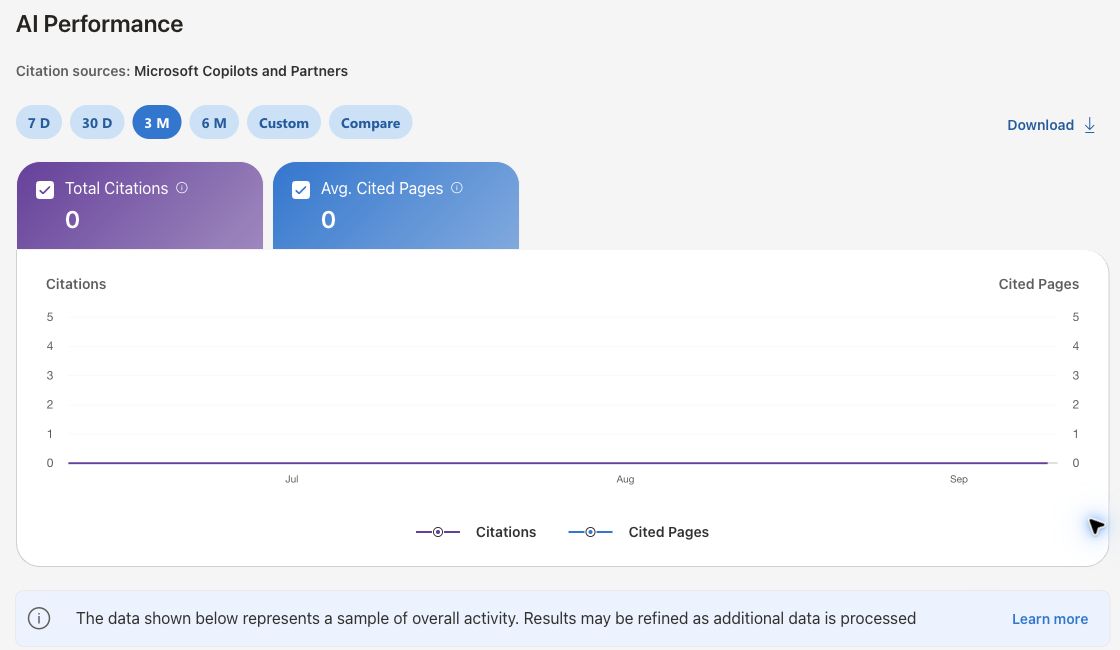Click the Sep label on the chart axis
1120x650 pixels.
[x=959, y=479]
